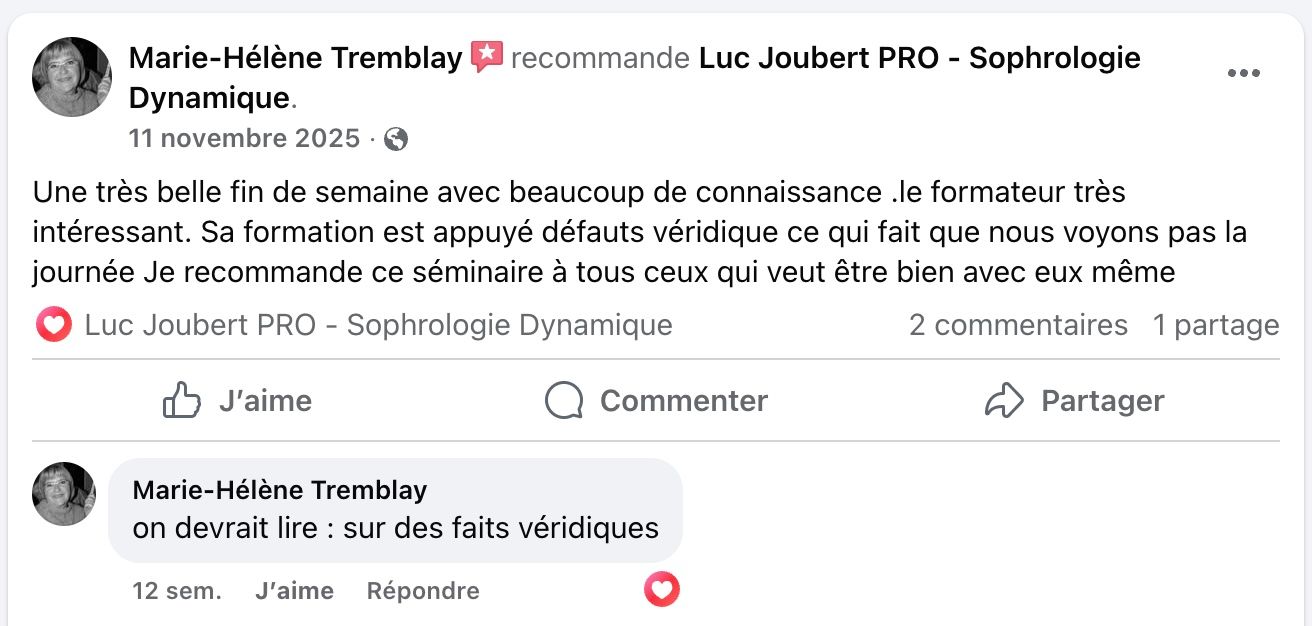This screenshot has width=1312, height=626.
Task: Open Marie-Hélène Tremblay post author link
Action: (296, 58)
